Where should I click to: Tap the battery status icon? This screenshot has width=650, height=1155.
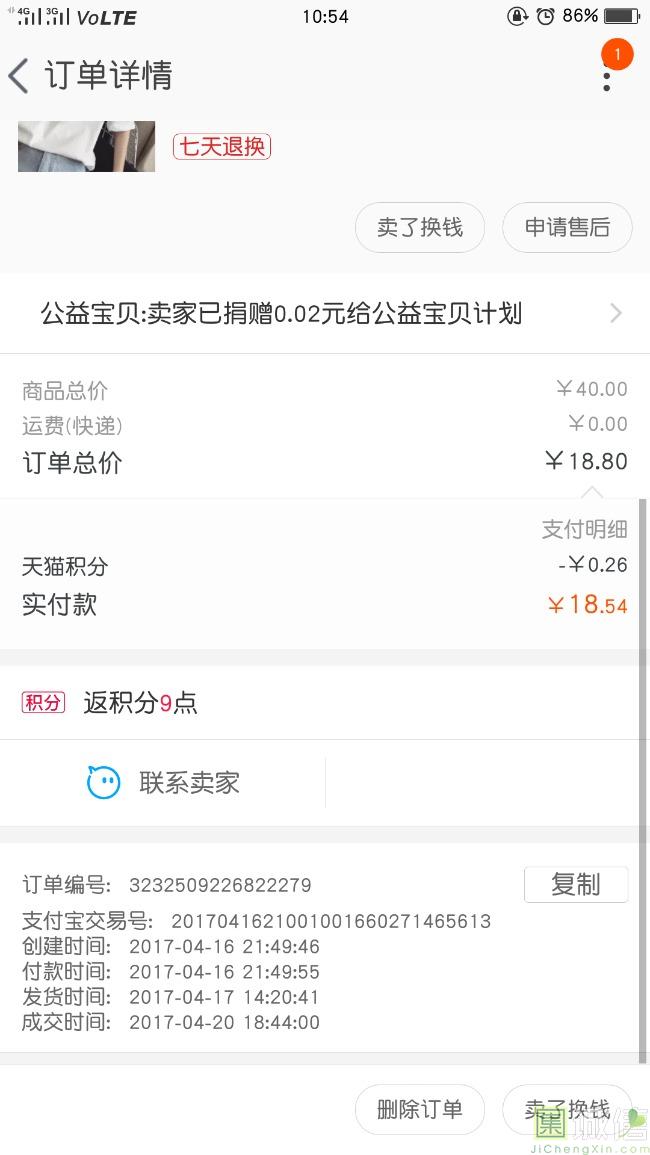point(622,16)
